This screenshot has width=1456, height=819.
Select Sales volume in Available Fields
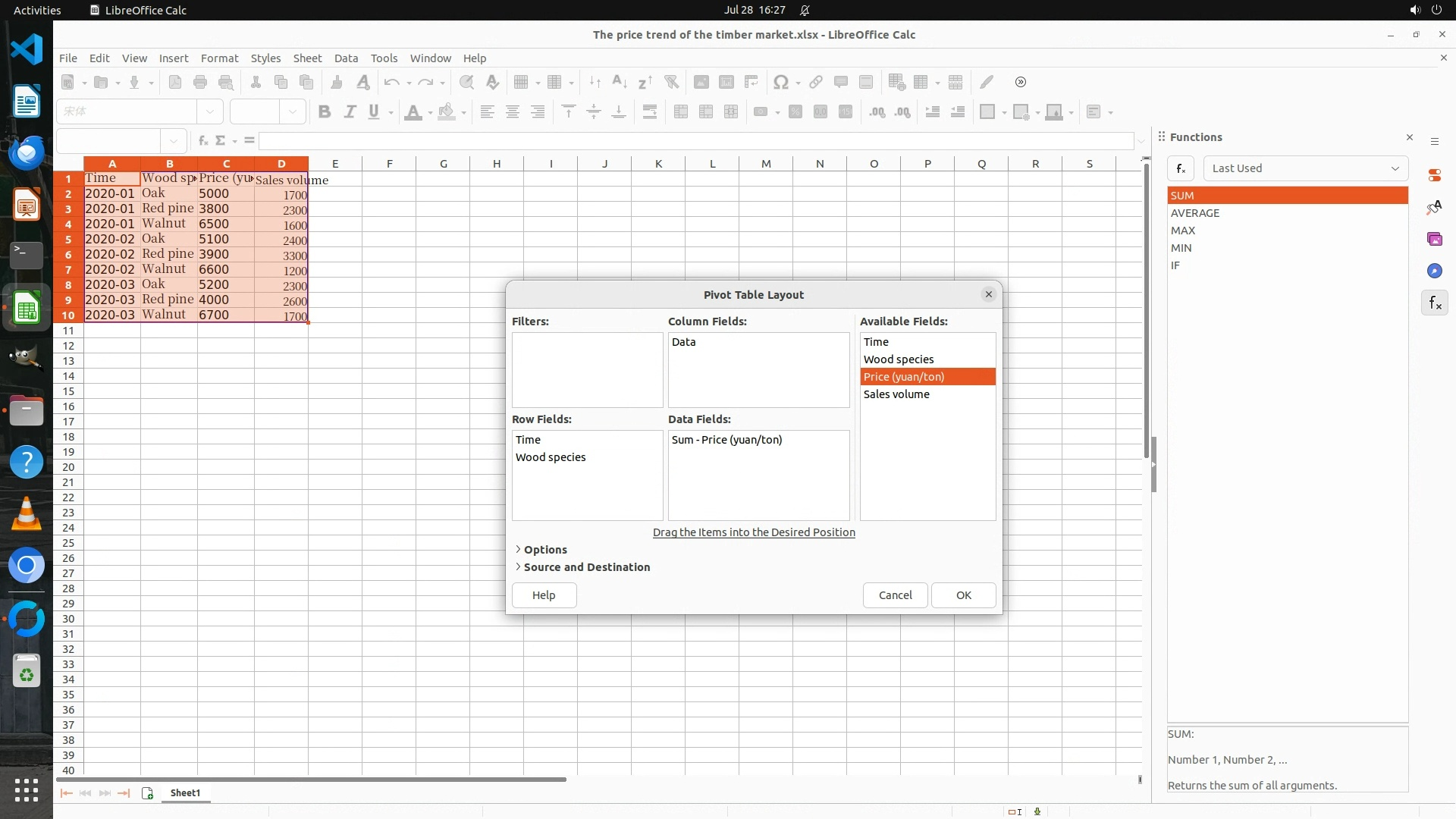[x=896, y=394]
